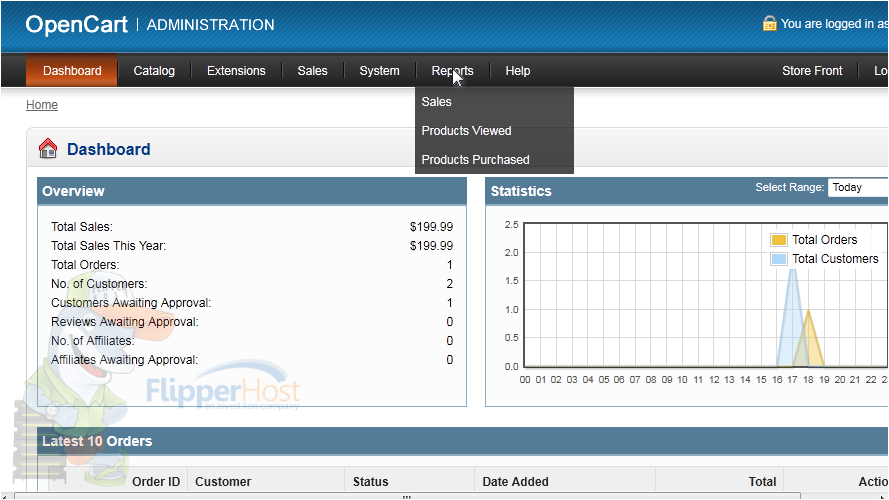This screenshot has width=889, height=500.
Task: Click the OpenCart logo
Action: 77,24
